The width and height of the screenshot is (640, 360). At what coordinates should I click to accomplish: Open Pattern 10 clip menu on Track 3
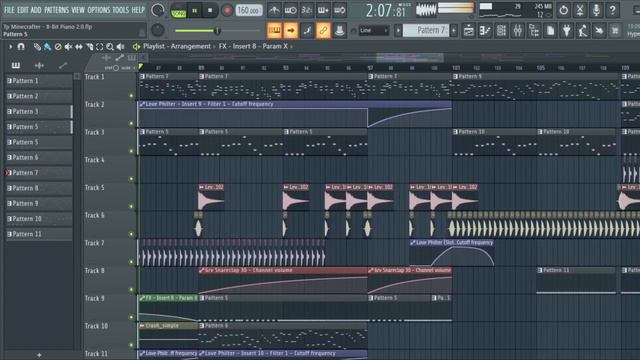[456, 132]
